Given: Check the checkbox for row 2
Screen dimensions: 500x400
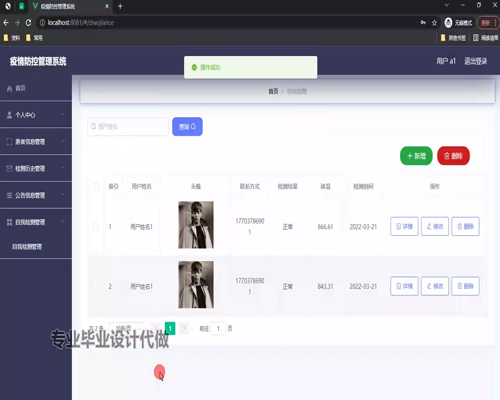Looking at the screenshot, I should 96,286.
